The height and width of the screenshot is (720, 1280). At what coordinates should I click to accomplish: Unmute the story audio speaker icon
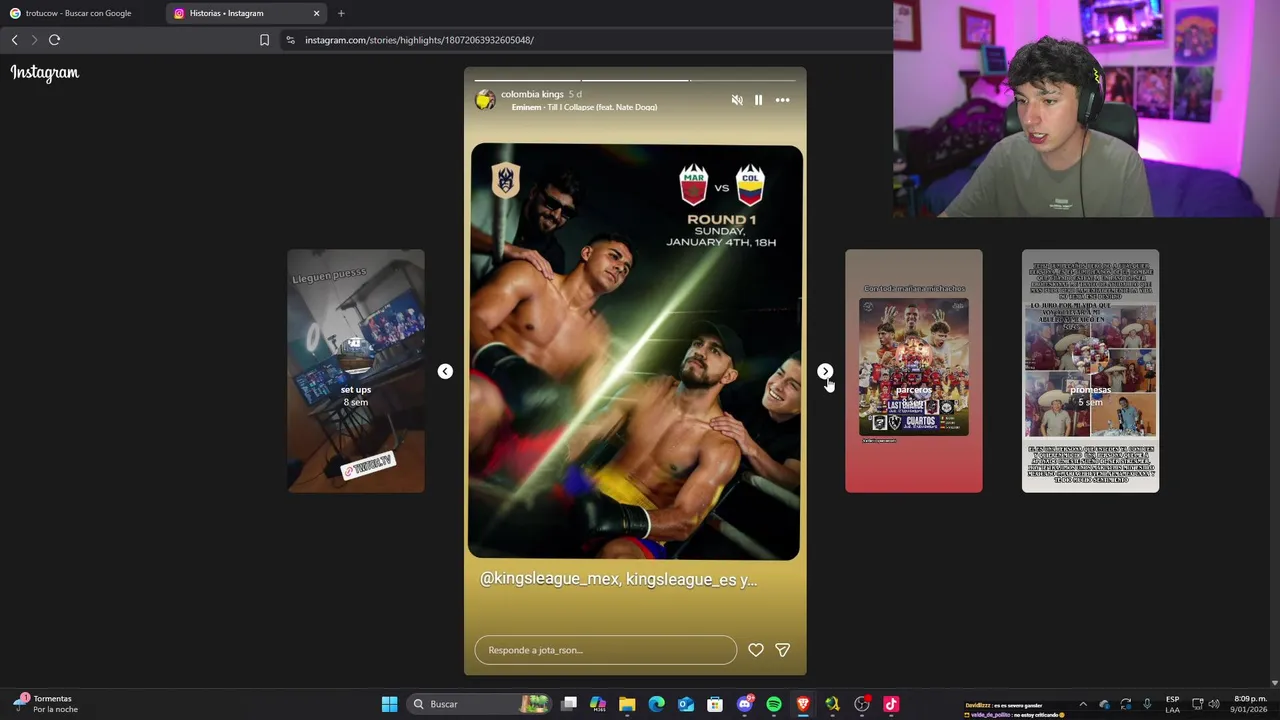tap(737, 100)
